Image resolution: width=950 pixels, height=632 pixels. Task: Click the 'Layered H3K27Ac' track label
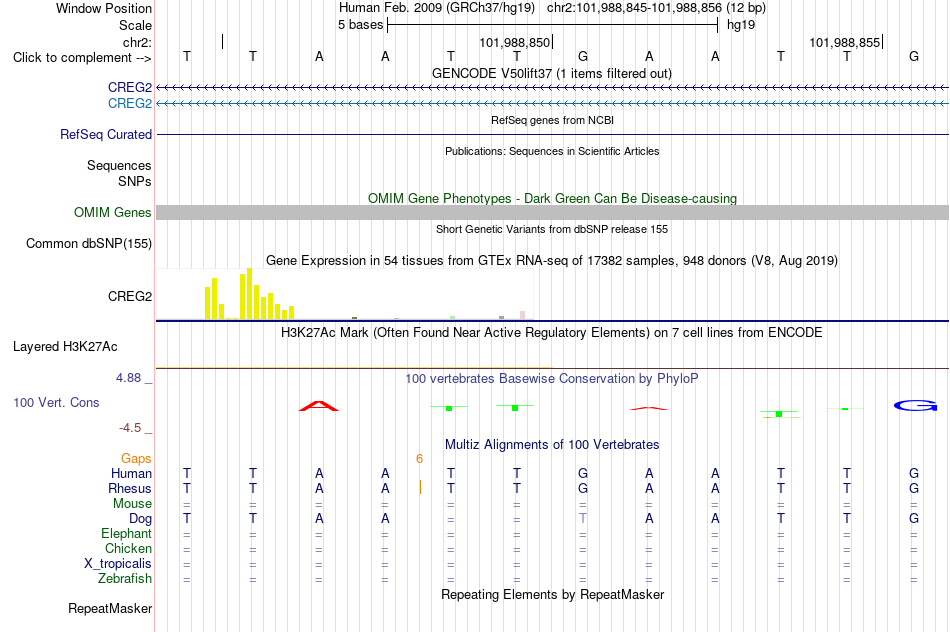65,347
